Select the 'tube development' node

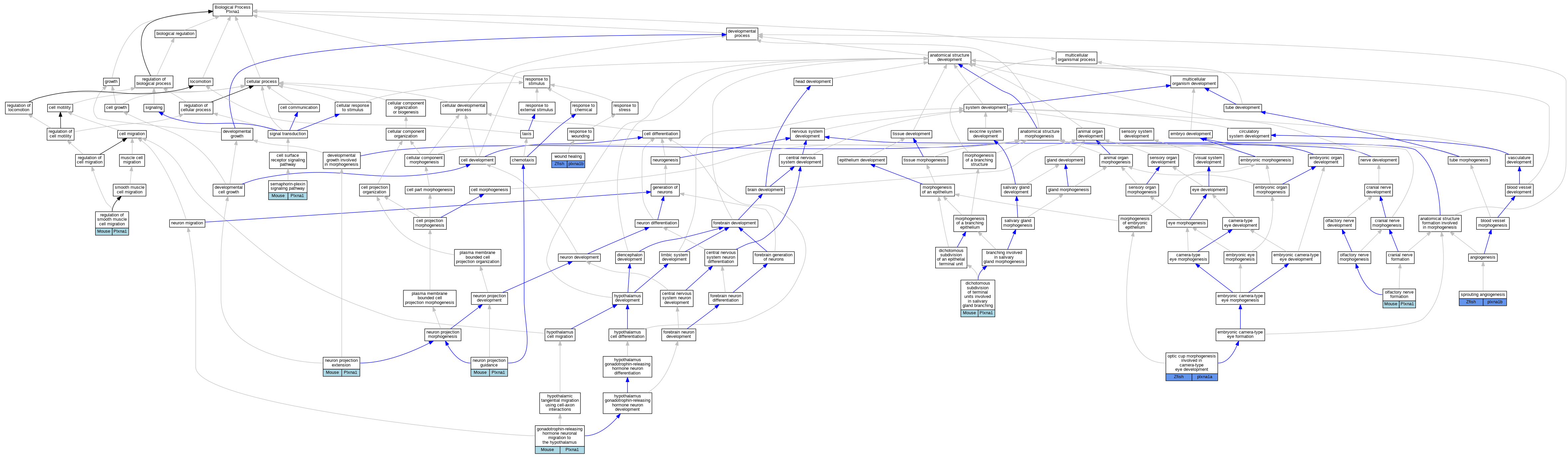(1242, 108)
